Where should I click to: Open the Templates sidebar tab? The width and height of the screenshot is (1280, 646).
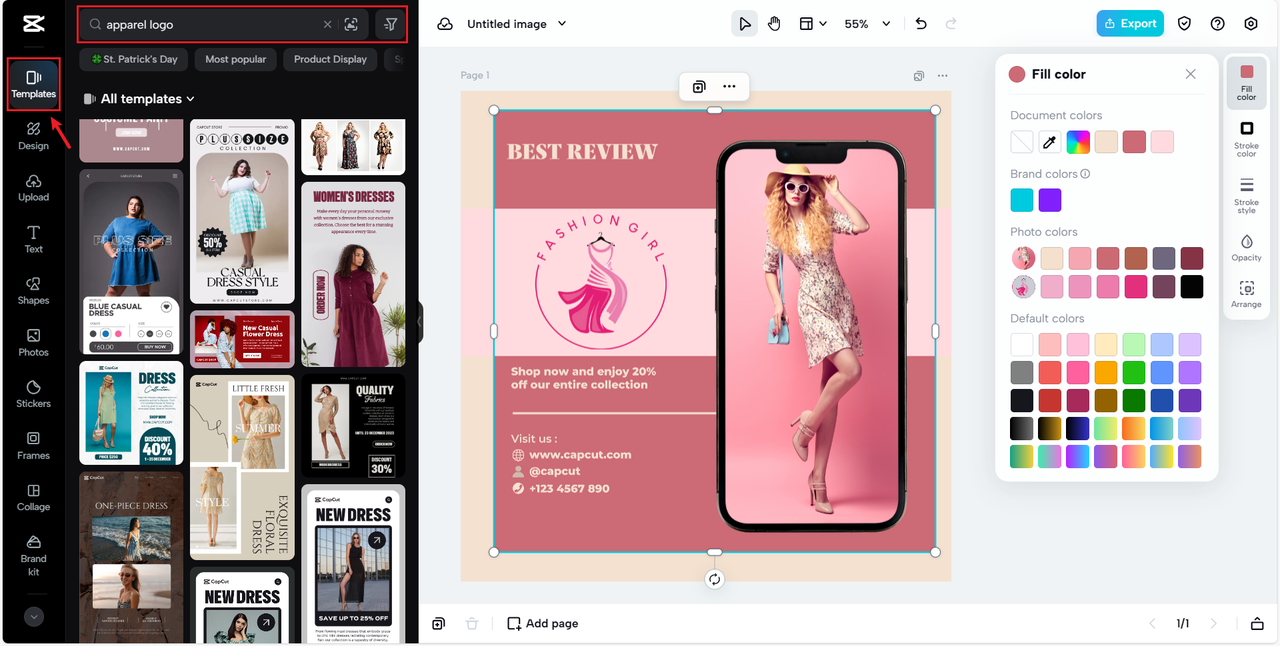(x=33, y=84)
